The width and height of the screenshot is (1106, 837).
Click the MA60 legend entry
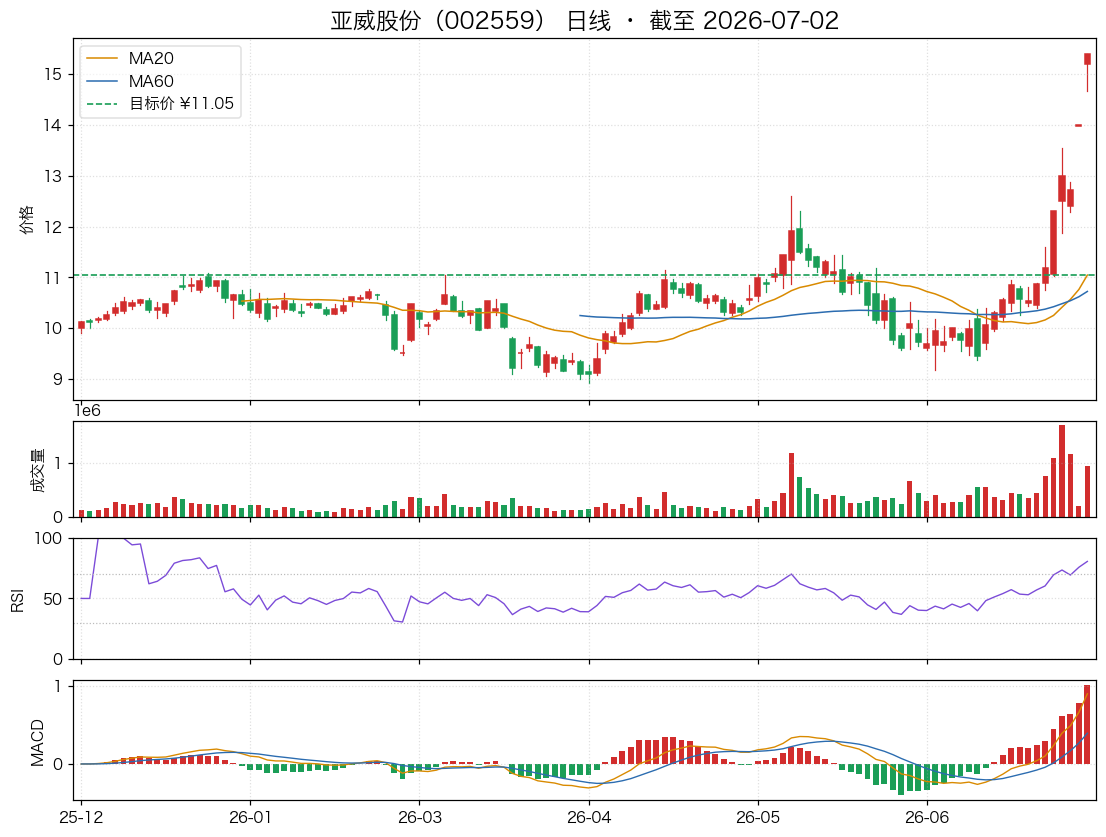151,81
